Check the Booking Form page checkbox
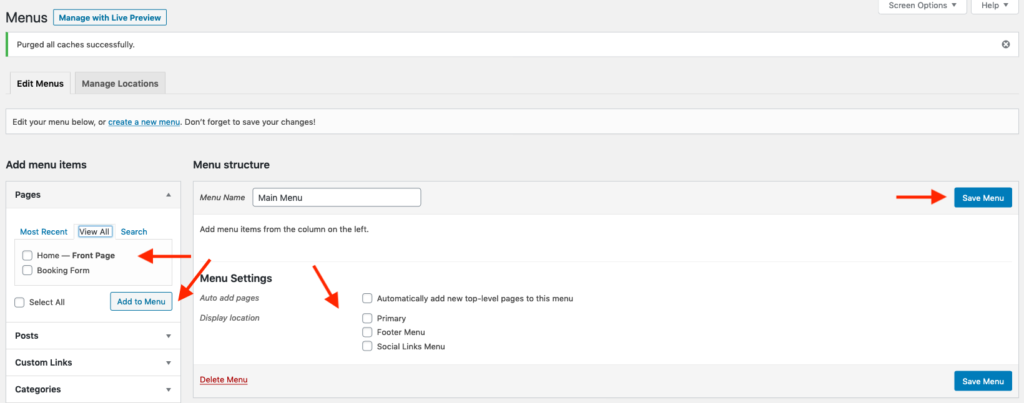 (27, 270)
